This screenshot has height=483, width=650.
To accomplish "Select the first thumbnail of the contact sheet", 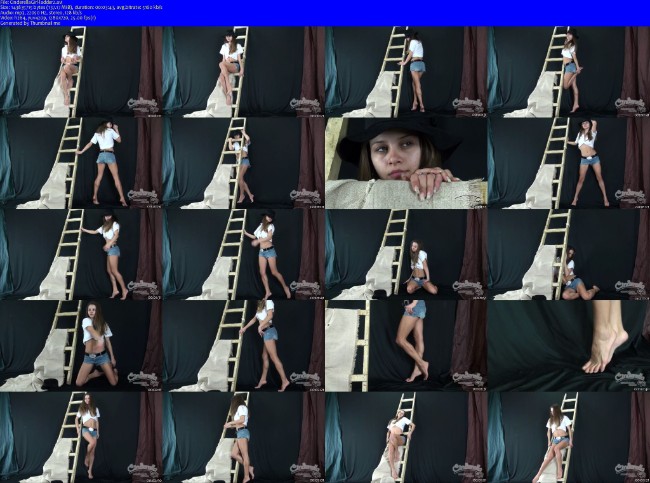I will [81, 72].
